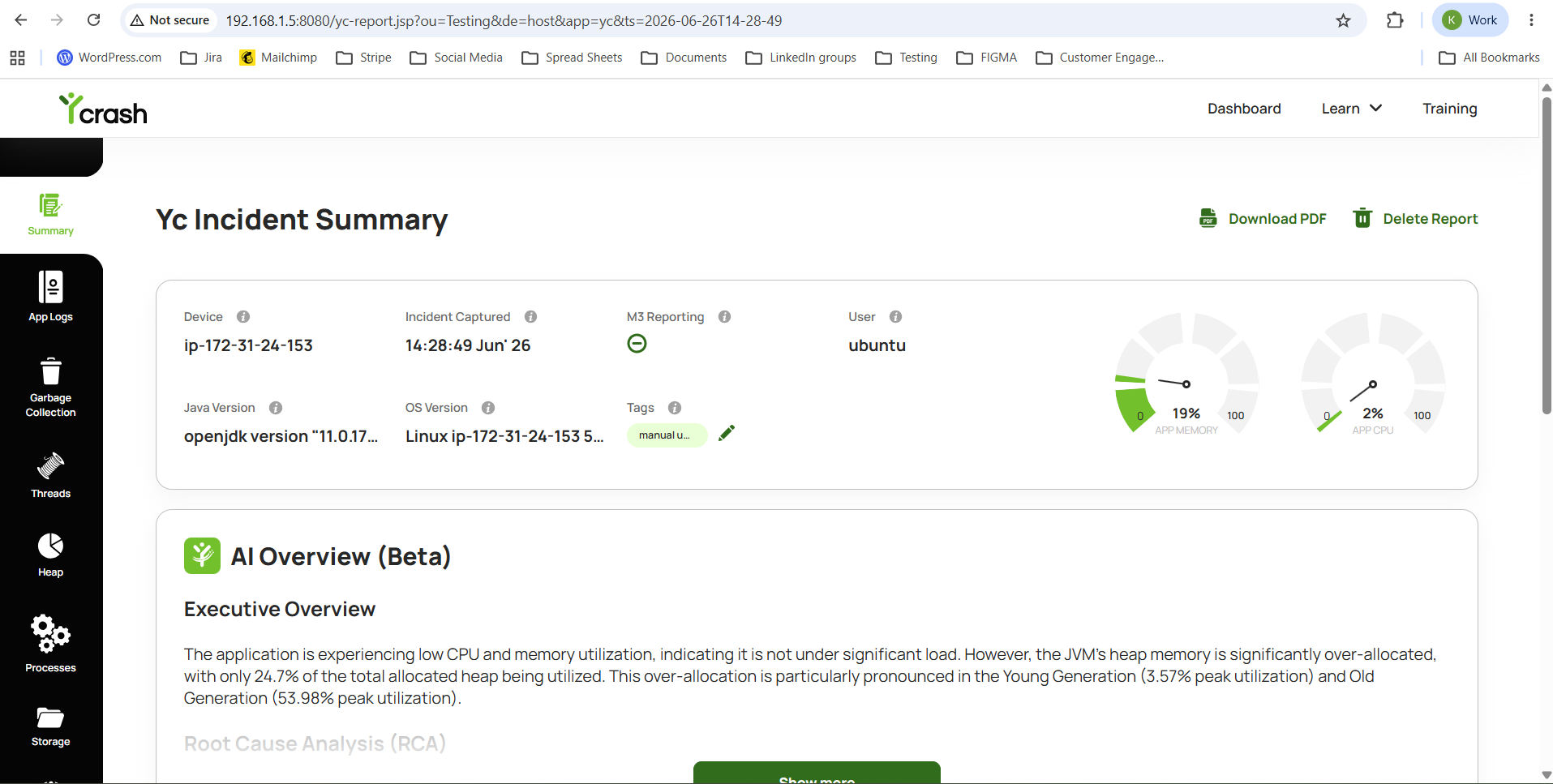Click the Not secure site info chip
This screenshot has width=1553, height=784.
tap(170, 20)
